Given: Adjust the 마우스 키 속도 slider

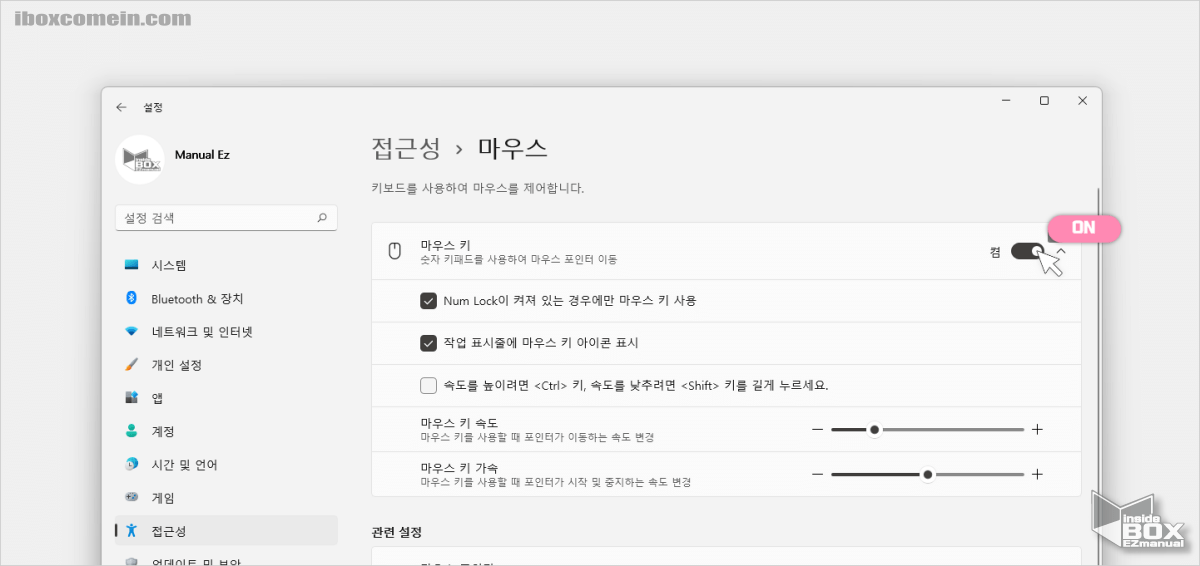Looking at the screenshot, I should point(927,430).
